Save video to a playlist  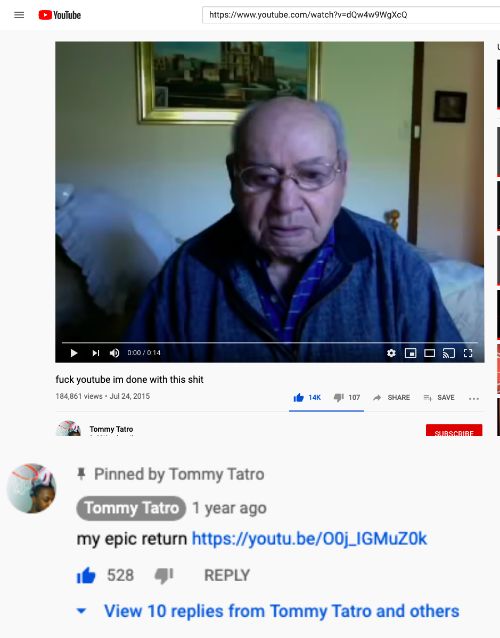(x=439, y=398)
